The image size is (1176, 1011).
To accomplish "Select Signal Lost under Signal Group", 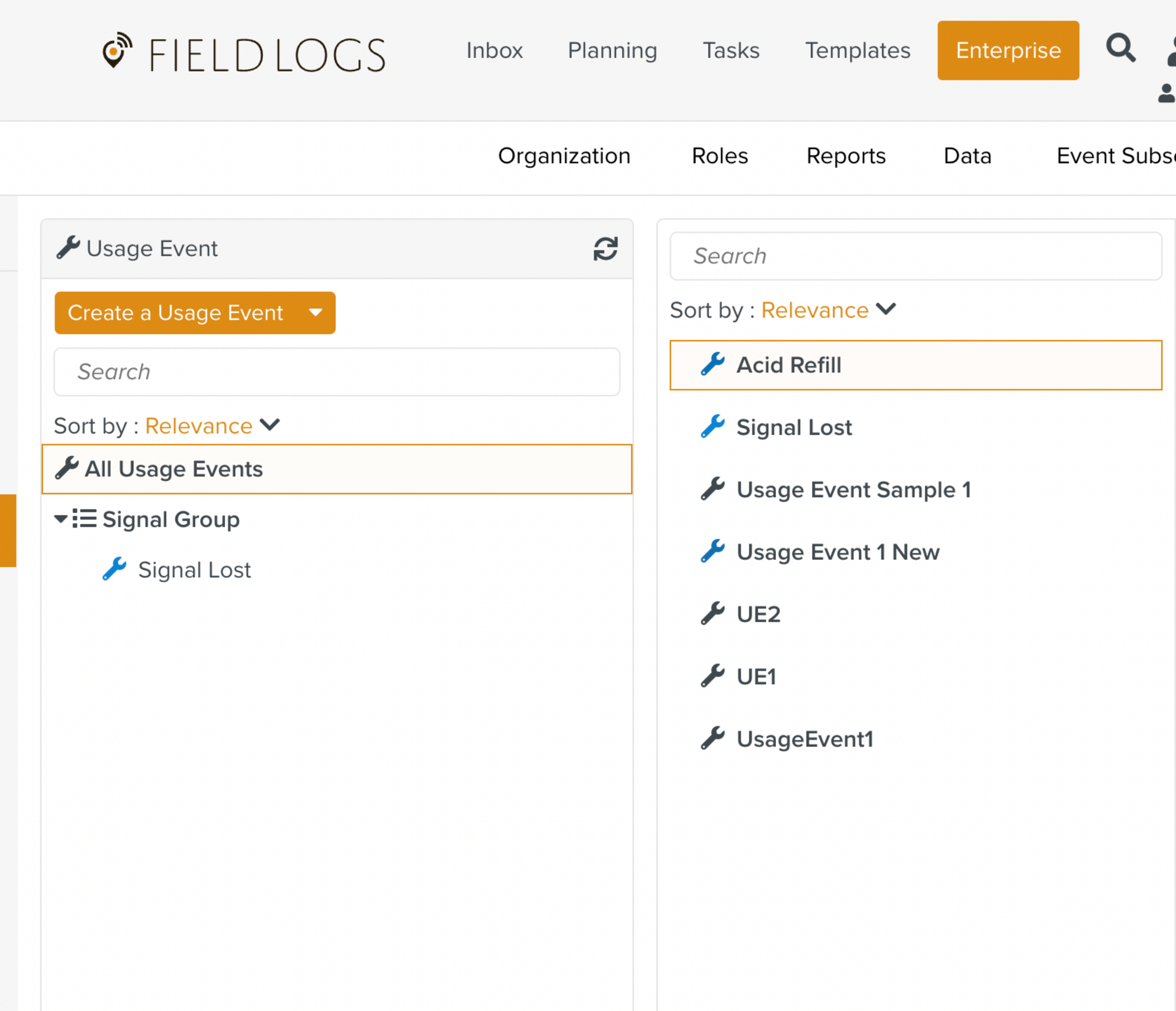I will 194,569.
